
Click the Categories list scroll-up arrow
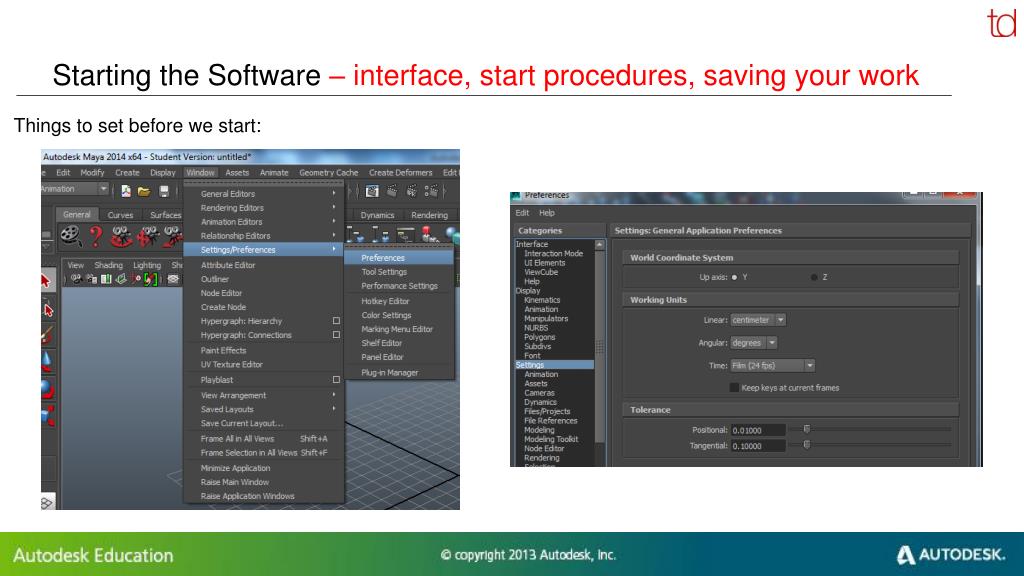600,245
